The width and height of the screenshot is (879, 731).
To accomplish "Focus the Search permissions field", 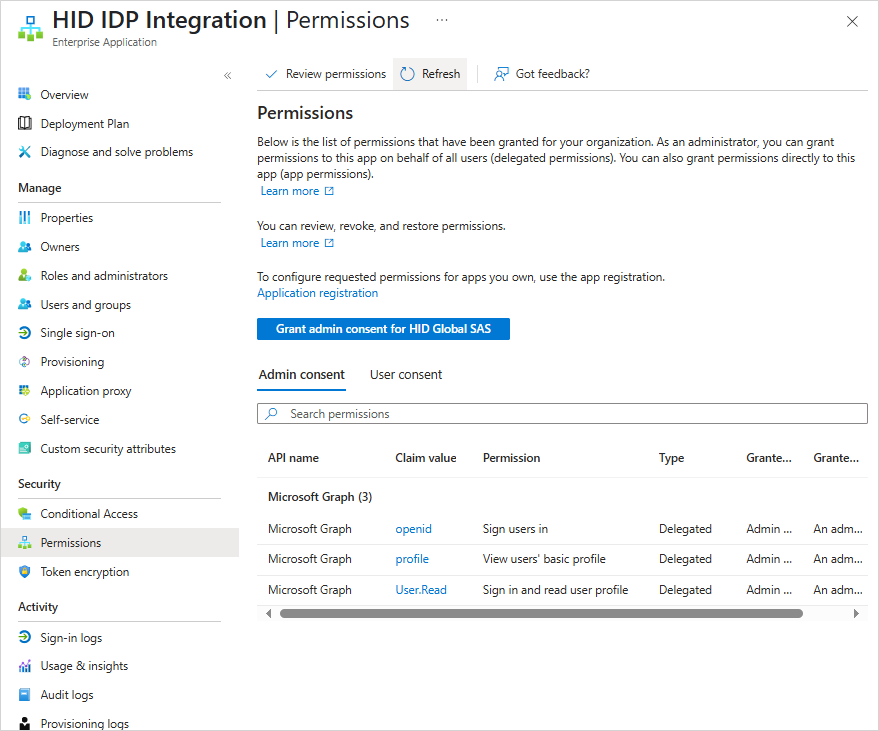I will click(562, 414).
